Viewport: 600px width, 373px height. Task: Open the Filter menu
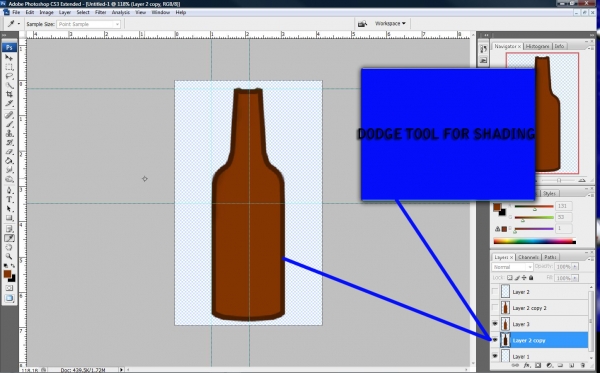coord(101,13)
